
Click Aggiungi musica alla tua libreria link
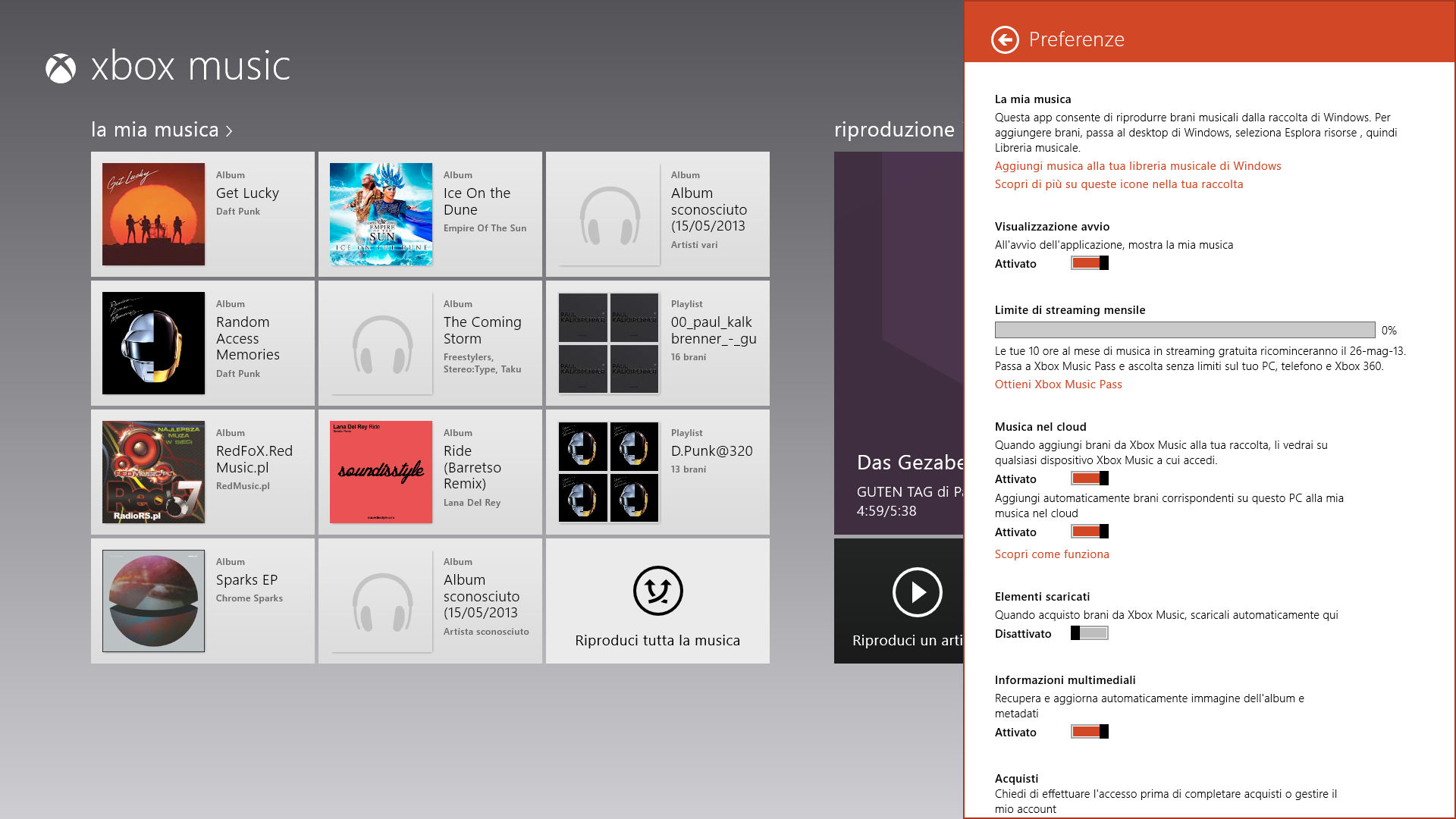pos(1138,165)
